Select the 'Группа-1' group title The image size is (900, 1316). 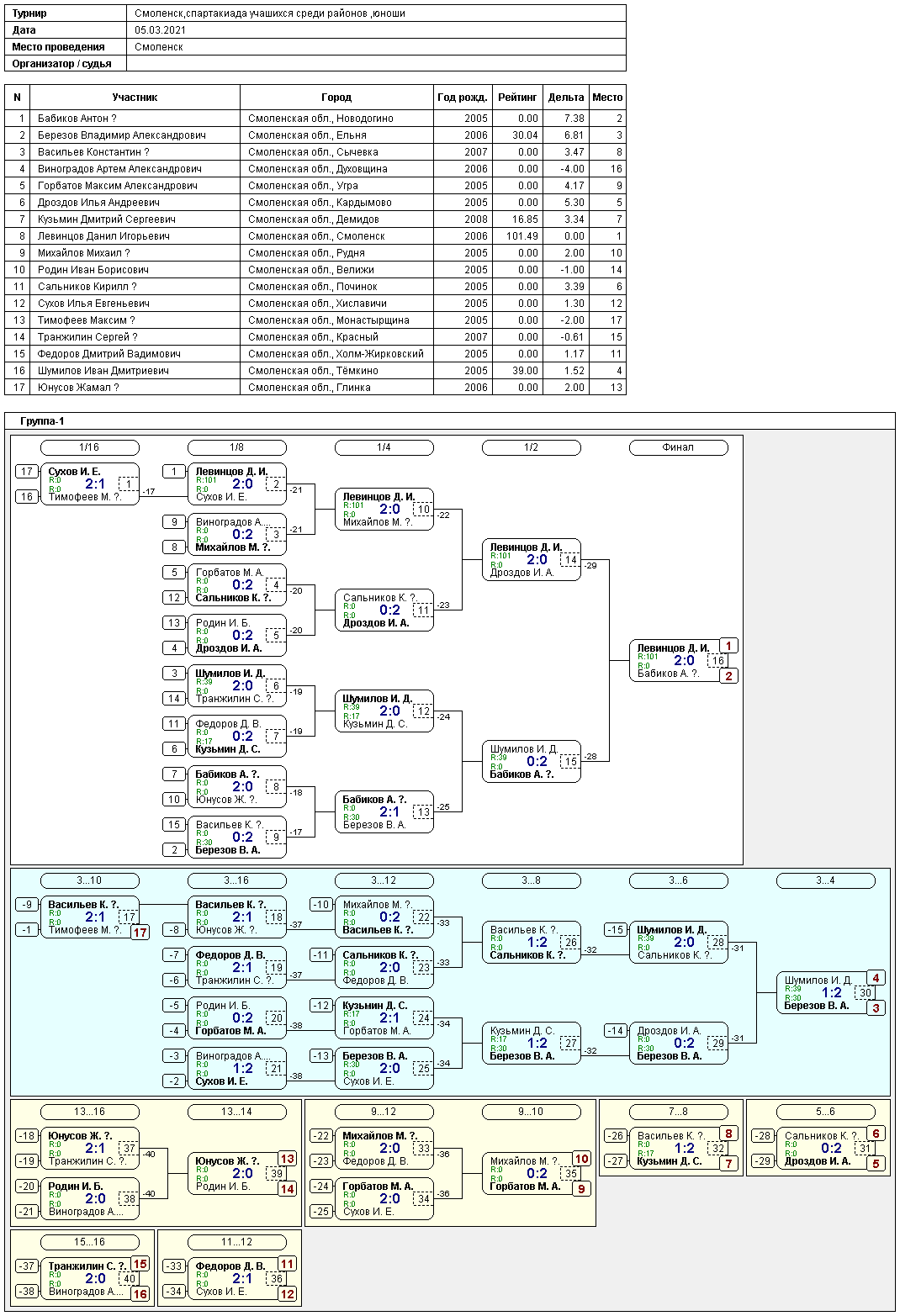[x=42, y=421]
